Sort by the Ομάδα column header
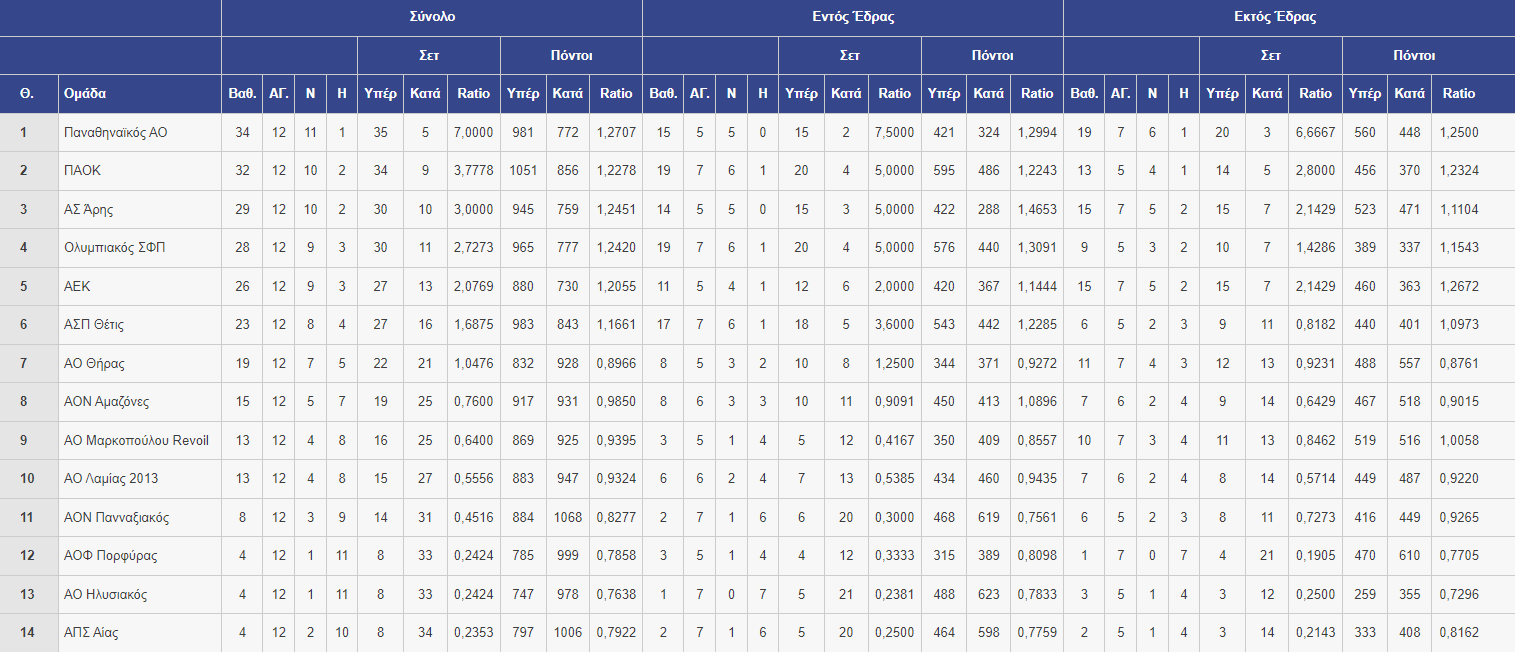The height and width of the screenshot is (652, 1515). (85, 93)
